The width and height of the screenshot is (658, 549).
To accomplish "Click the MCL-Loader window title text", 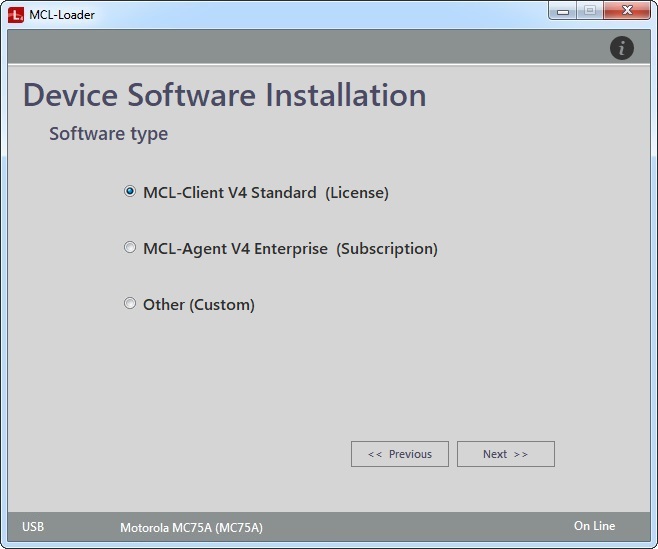I will coord(62,15).
